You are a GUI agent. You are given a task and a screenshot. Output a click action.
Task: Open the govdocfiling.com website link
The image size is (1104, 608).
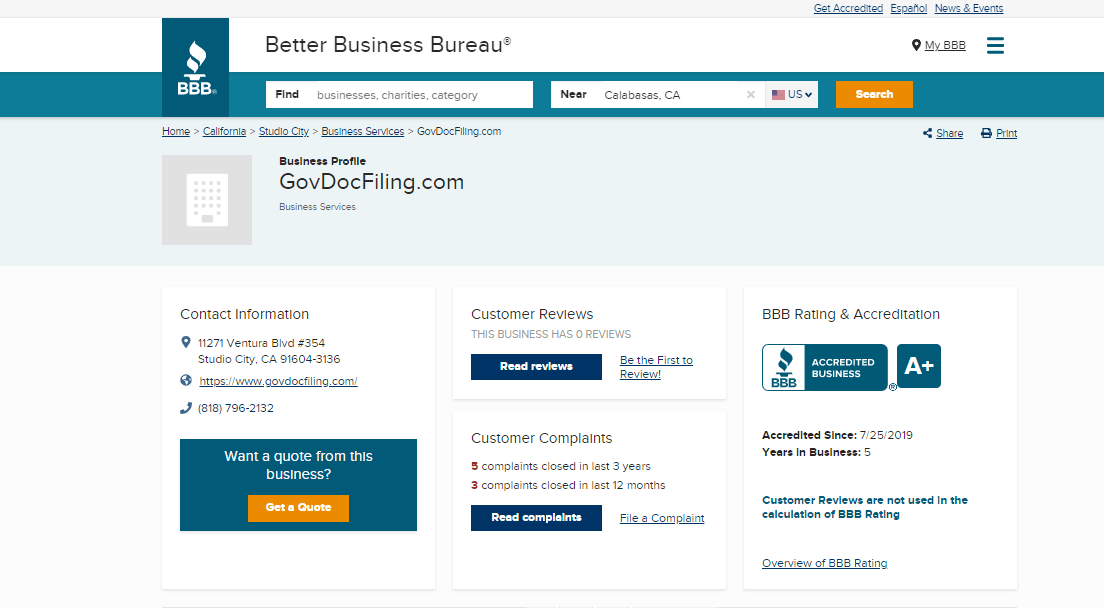point(278,381)
